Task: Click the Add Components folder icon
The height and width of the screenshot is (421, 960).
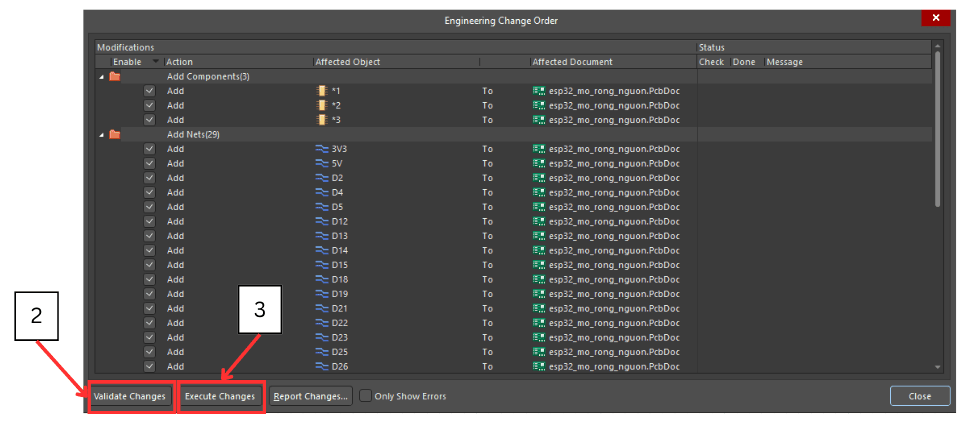Action: tap(114, 77)
